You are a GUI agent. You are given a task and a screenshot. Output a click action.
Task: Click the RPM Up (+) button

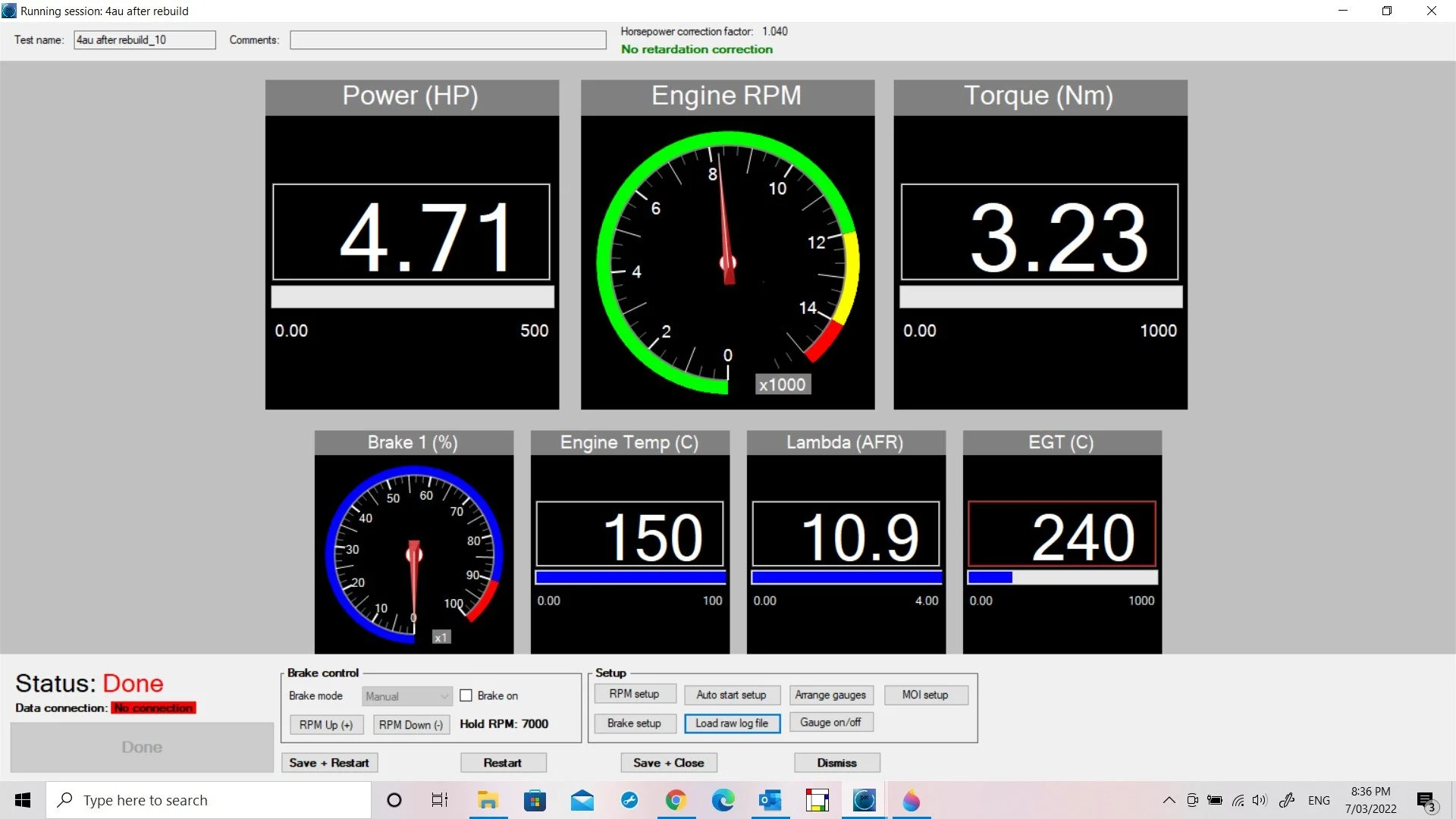326,725
